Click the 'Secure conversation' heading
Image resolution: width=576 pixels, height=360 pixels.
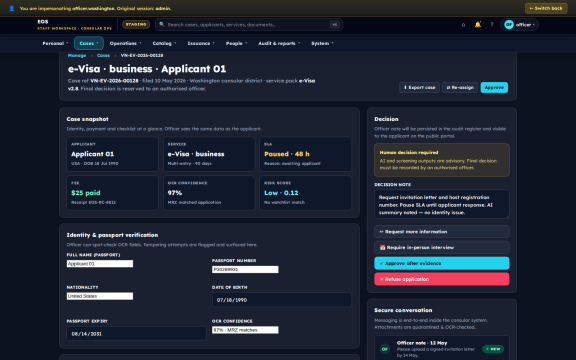(403, 310)
